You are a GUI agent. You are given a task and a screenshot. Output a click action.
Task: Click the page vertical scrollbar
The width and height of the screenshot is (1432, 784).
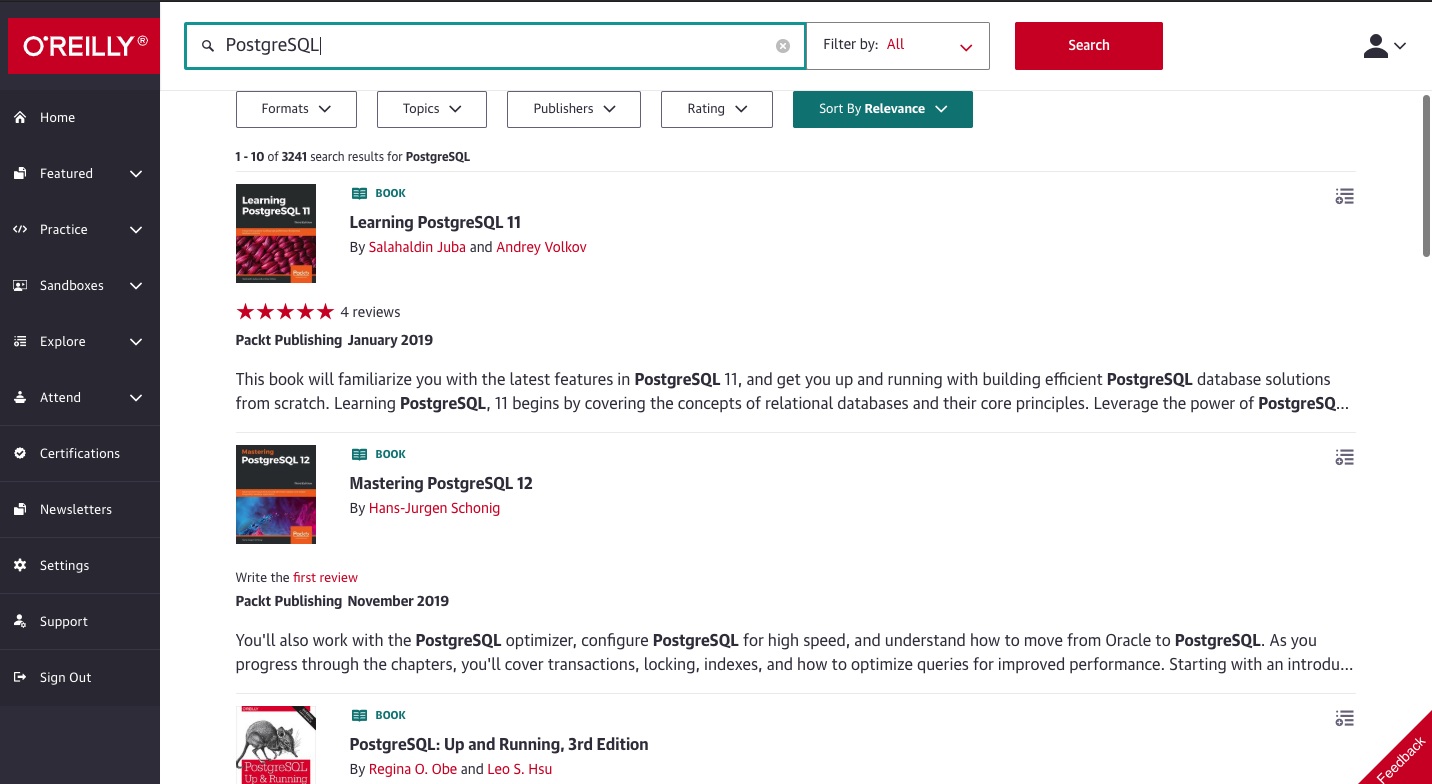click(x=1426, y=176)
